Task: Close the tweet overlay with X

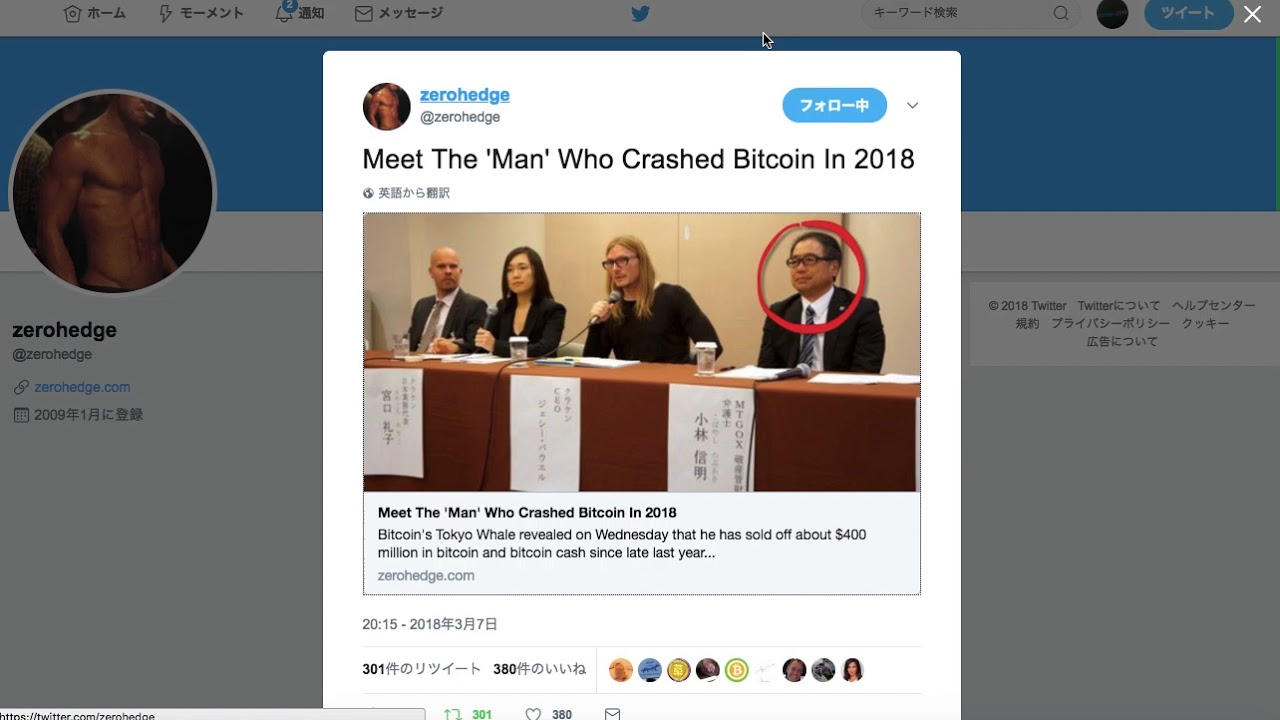Action: (x=1252, y=14)
